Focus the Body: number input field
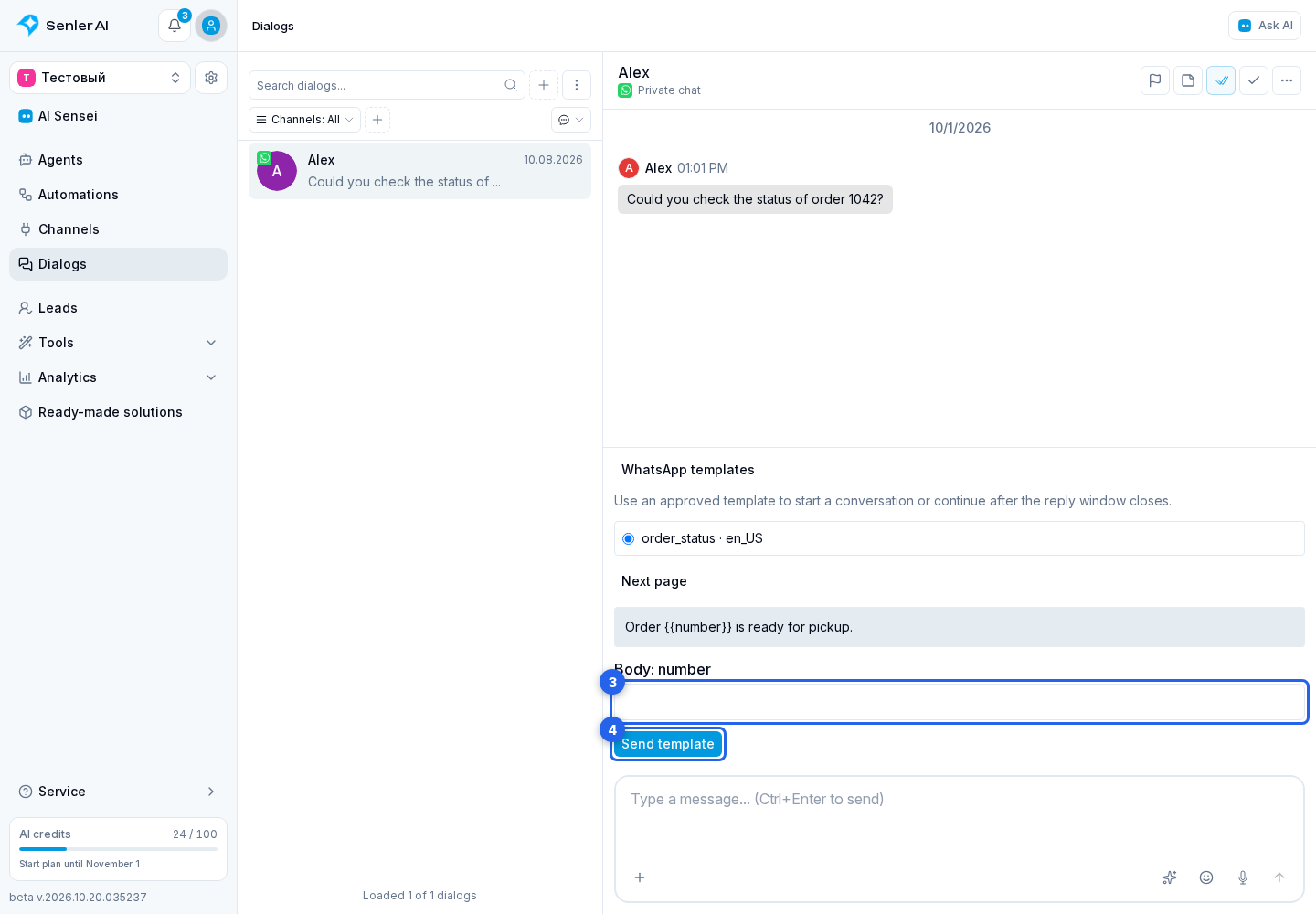 (x=960, y=702)
